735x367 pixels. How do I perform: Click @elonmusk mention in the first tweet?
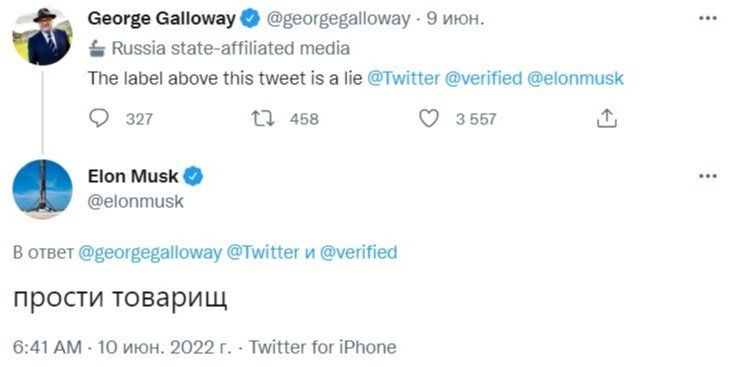576,78
